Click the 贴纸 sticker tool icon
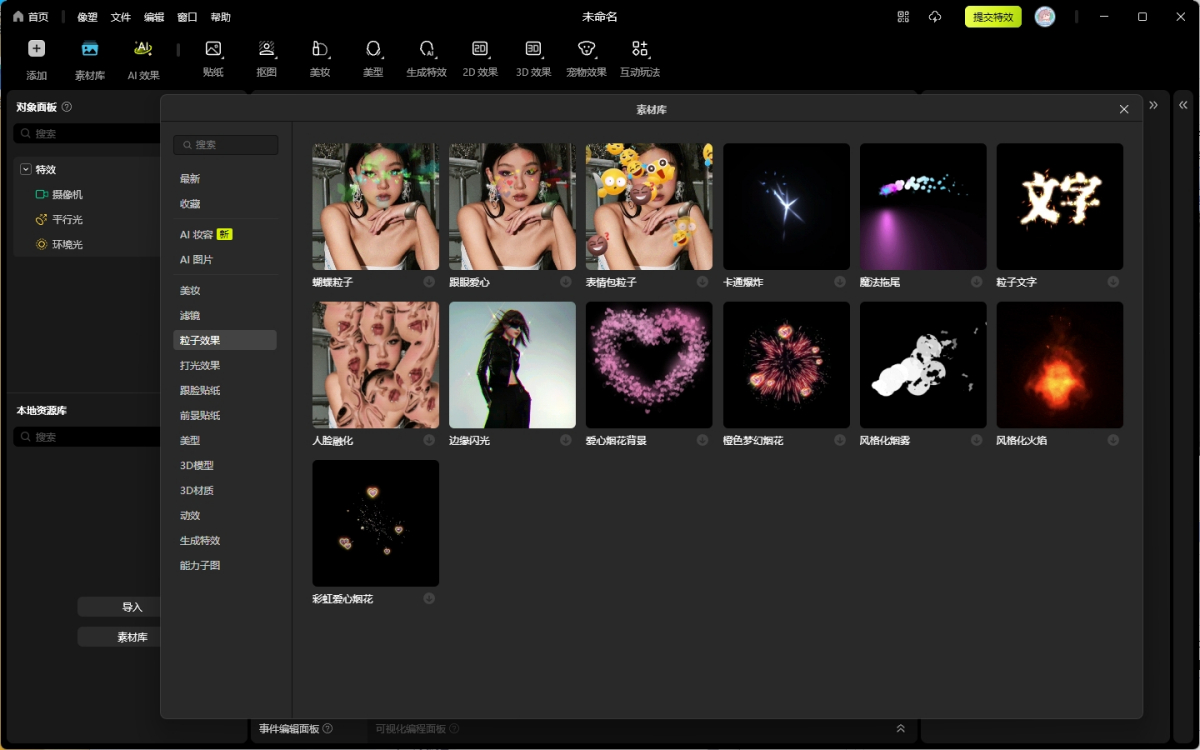 coord(213,50)
